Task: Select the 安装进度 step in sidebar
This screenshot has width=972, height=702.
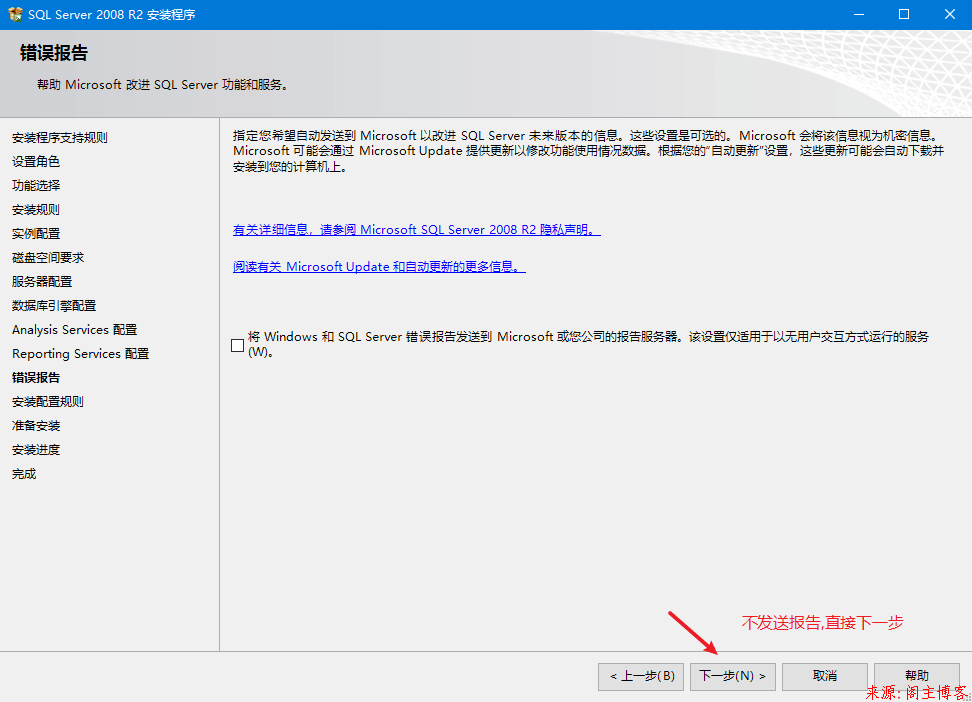Action: click(36, 450)
